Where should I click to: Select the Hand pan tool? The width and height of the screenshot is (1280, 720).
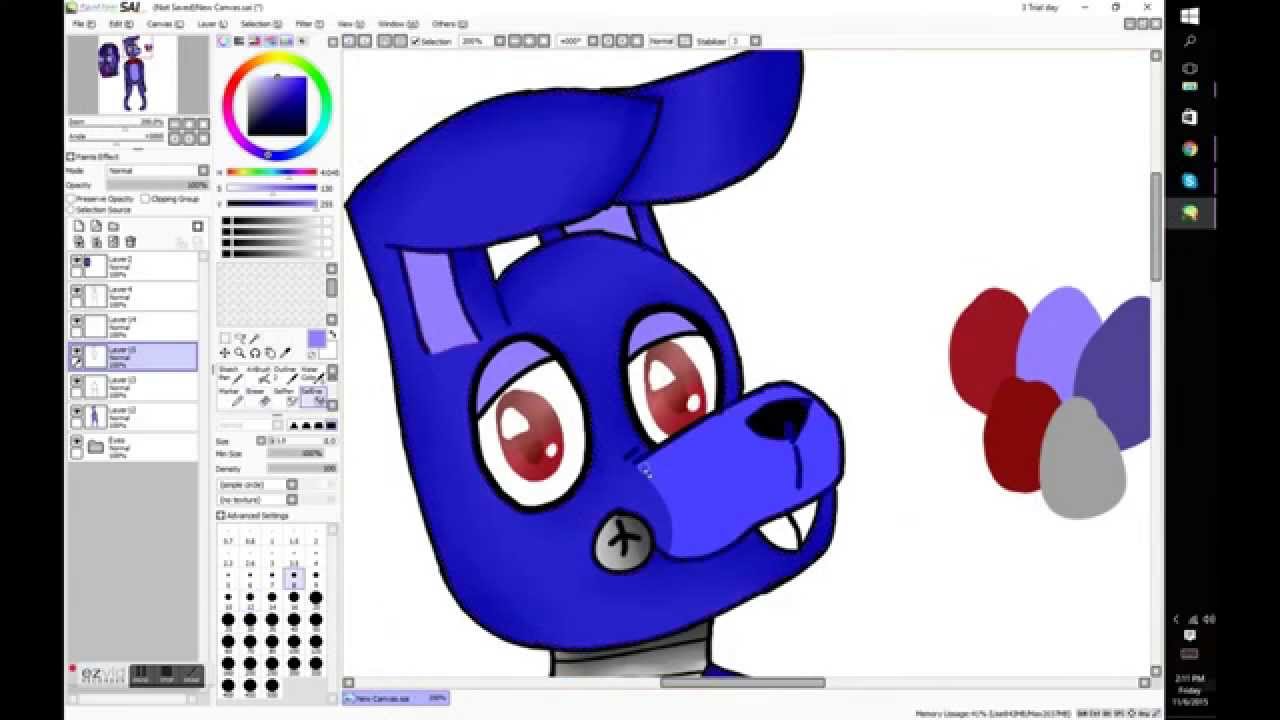click(270, 353)
